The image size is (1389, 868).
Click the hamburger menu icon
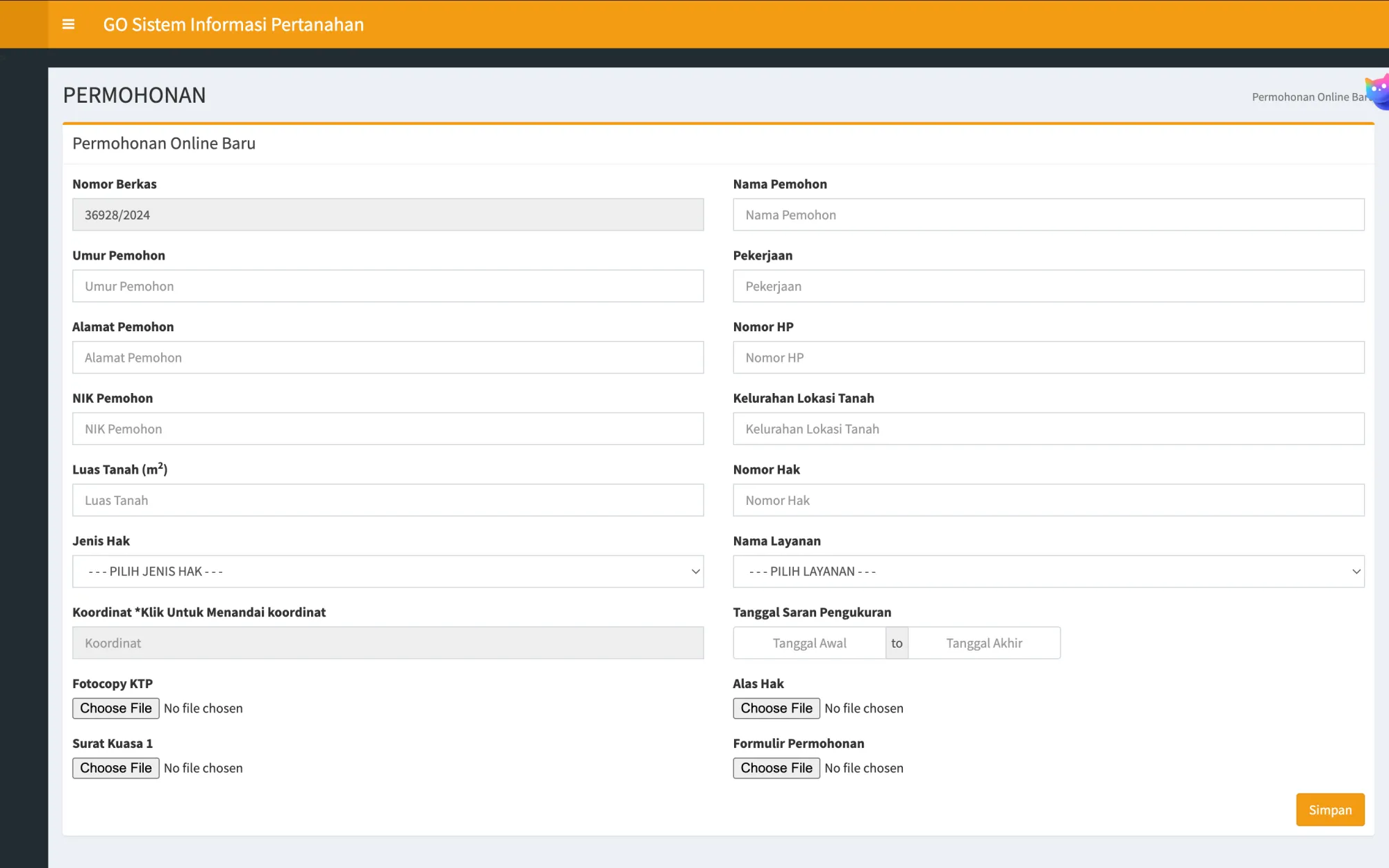(67, 24)
